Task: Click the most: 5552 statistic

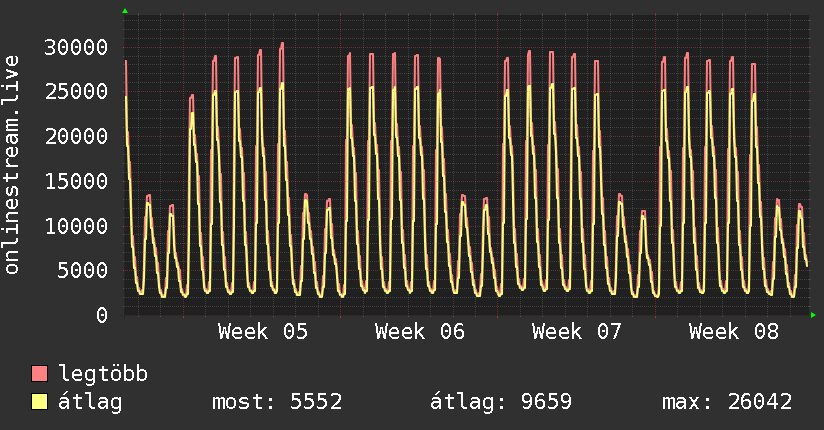Action: point(277,403)
